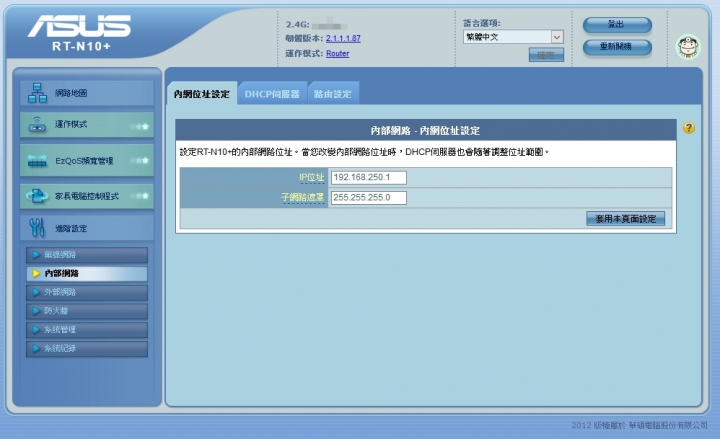Viewport: 720px width, 439px height.
Task: Click the 子網路遮罩 label link
Action: [x=303, y=197]
